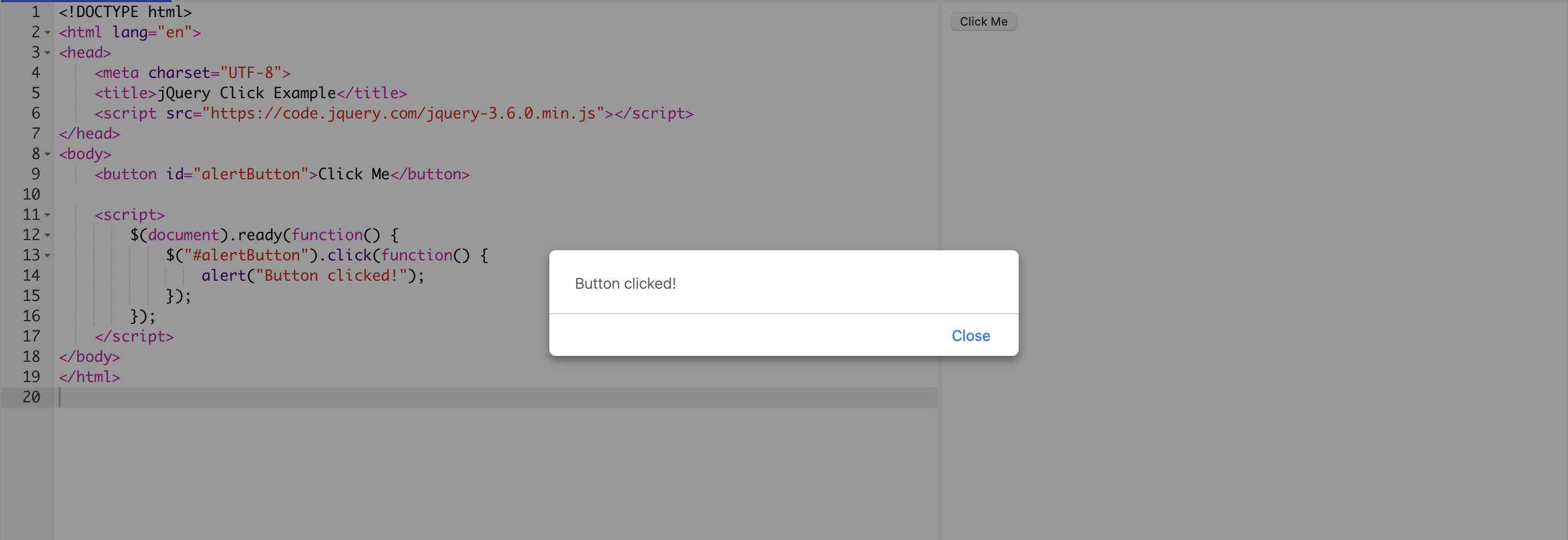1568x540 pixels.
Task: Collapse the document ready function fold
Action: point(46,235)
